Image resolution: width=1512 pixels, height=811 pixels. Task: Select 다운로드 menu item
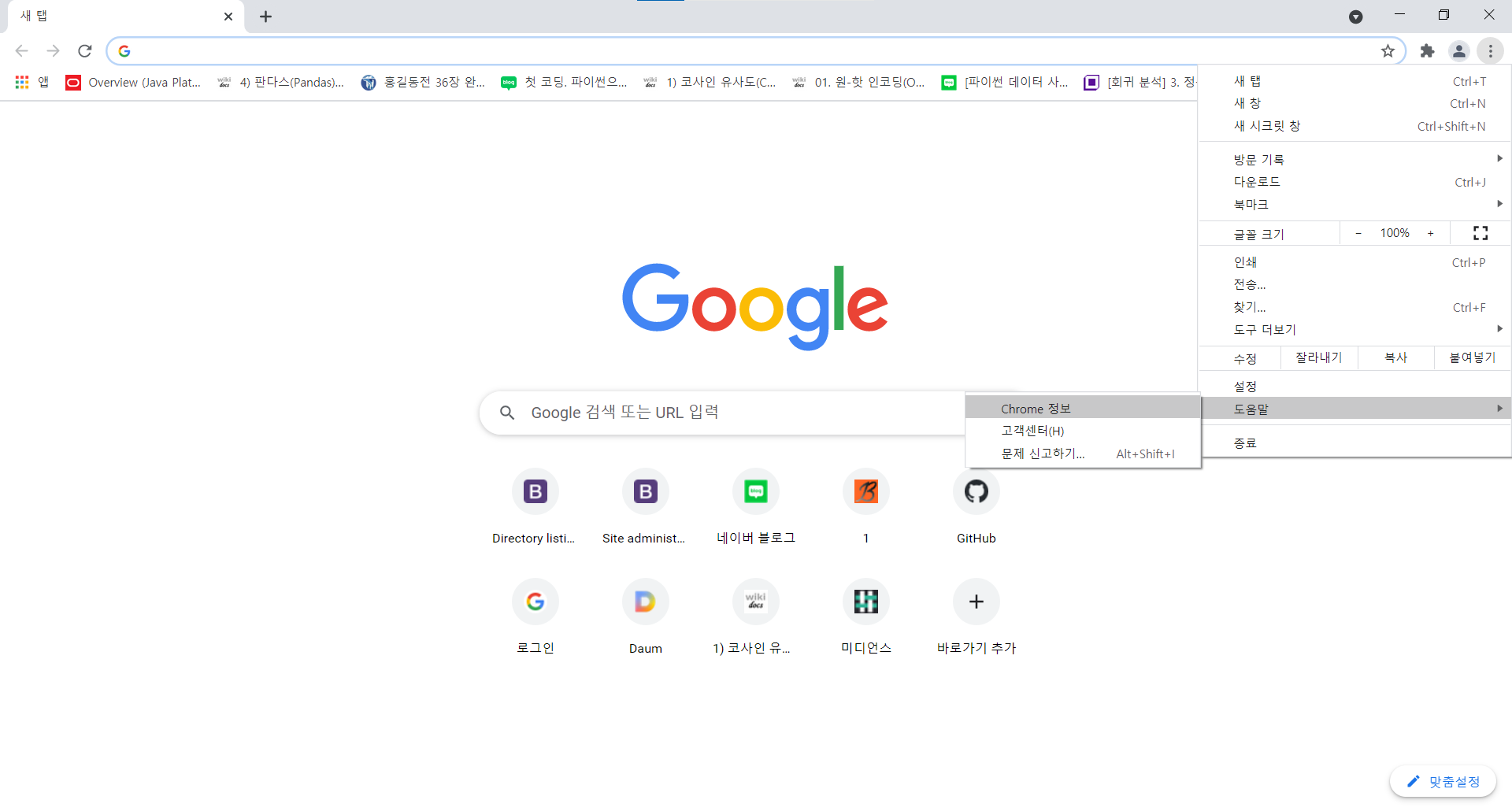(1354, 182)
